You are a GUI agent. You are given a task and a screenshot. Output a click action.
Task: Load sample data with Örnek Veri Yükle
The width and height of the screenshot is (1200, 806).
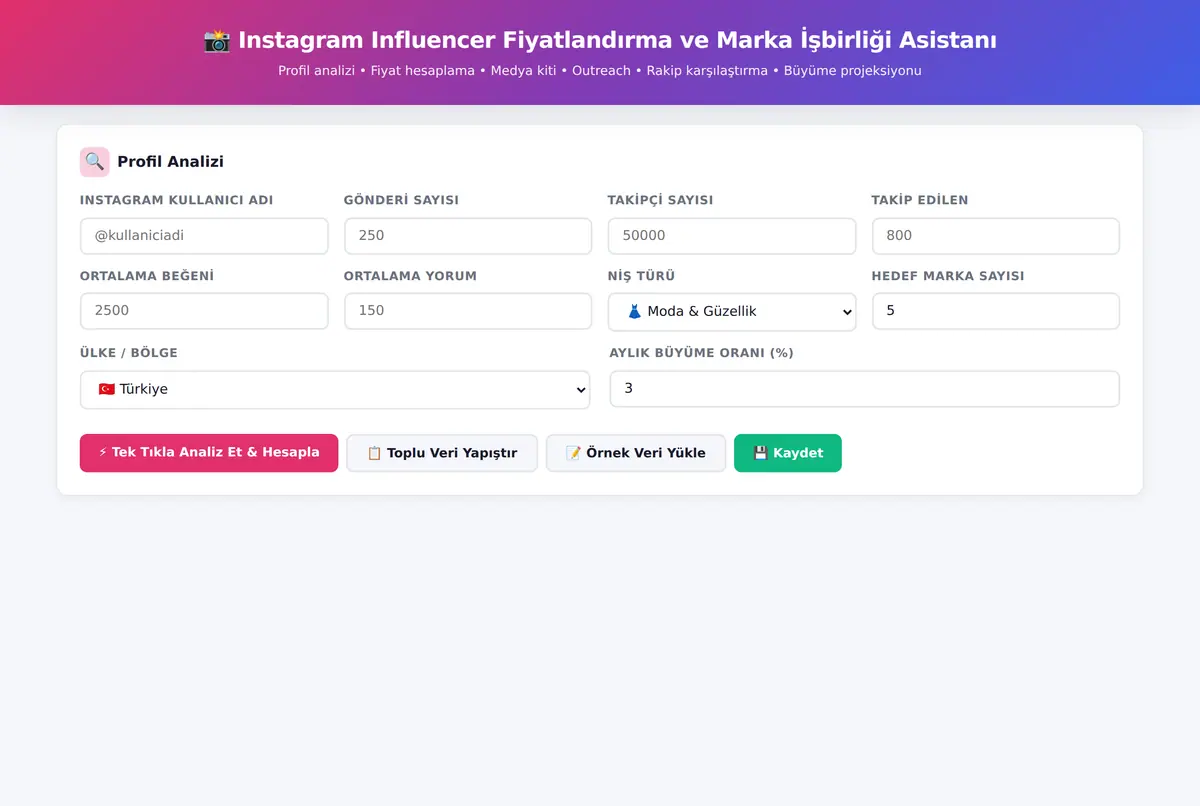636,453
